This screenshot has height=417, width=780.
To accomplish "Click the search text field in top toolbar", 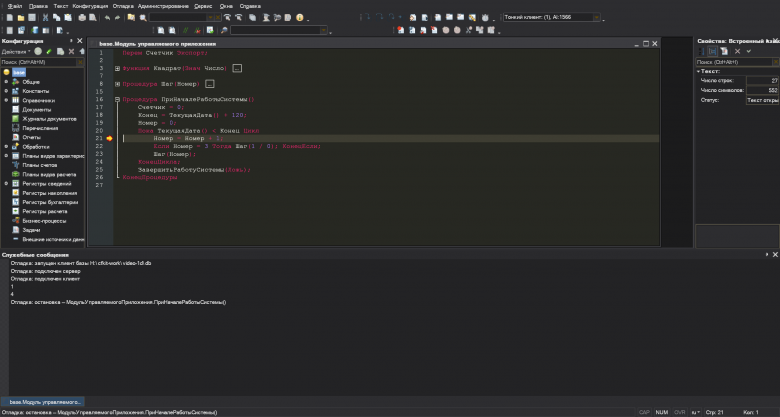I will (x=178, y=17).
